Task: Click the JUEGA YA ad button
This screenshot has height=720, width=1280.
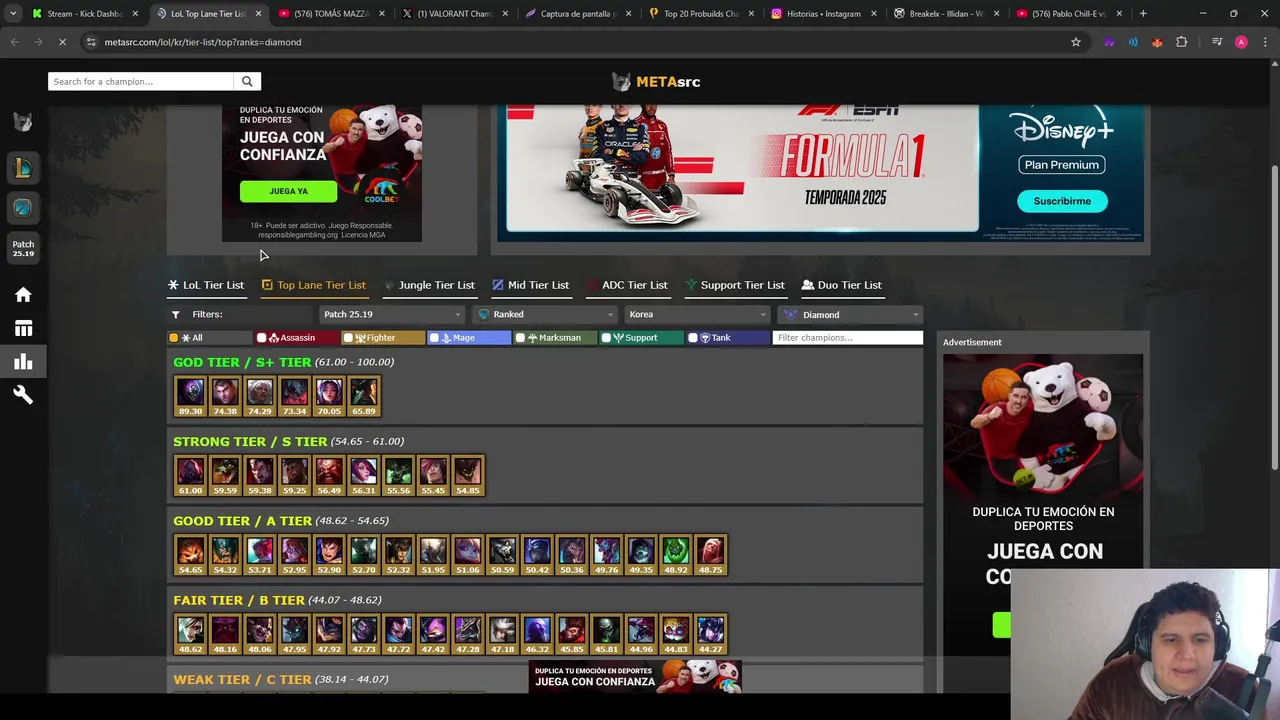Action: tap(288, 191)
